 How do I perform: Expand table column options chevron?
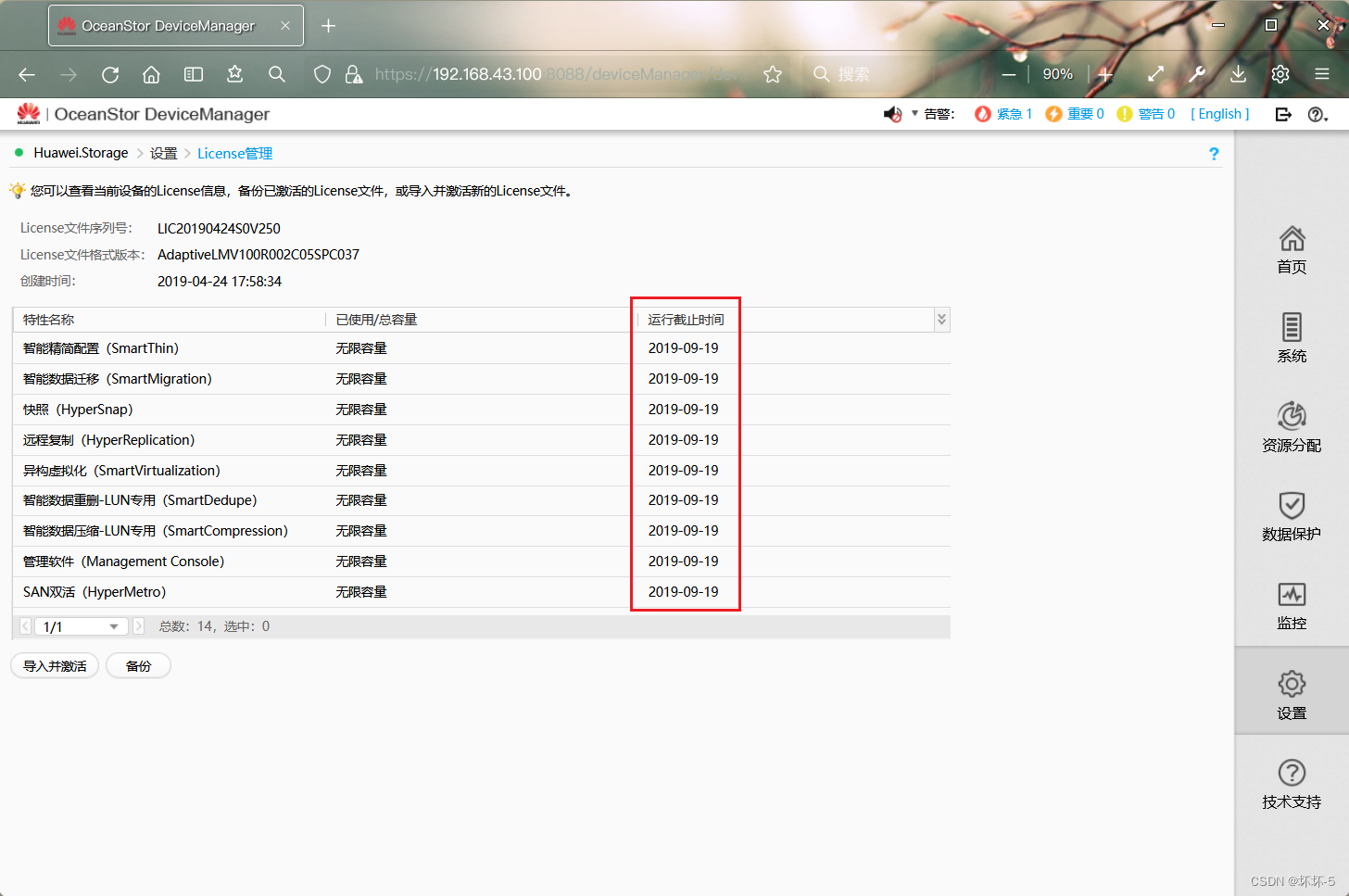(x=941, y=320)
